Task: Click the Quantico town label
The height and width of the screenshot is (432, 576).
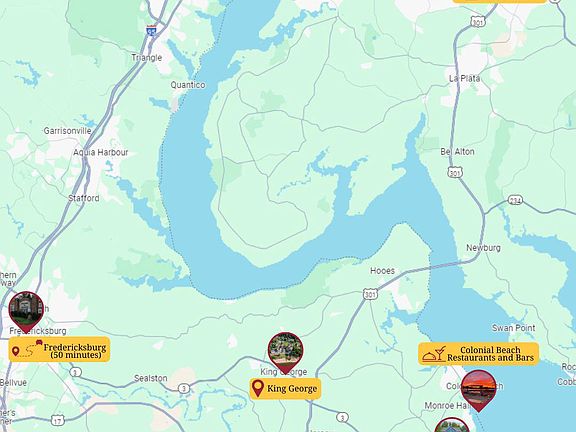Action: click(188, 85)
